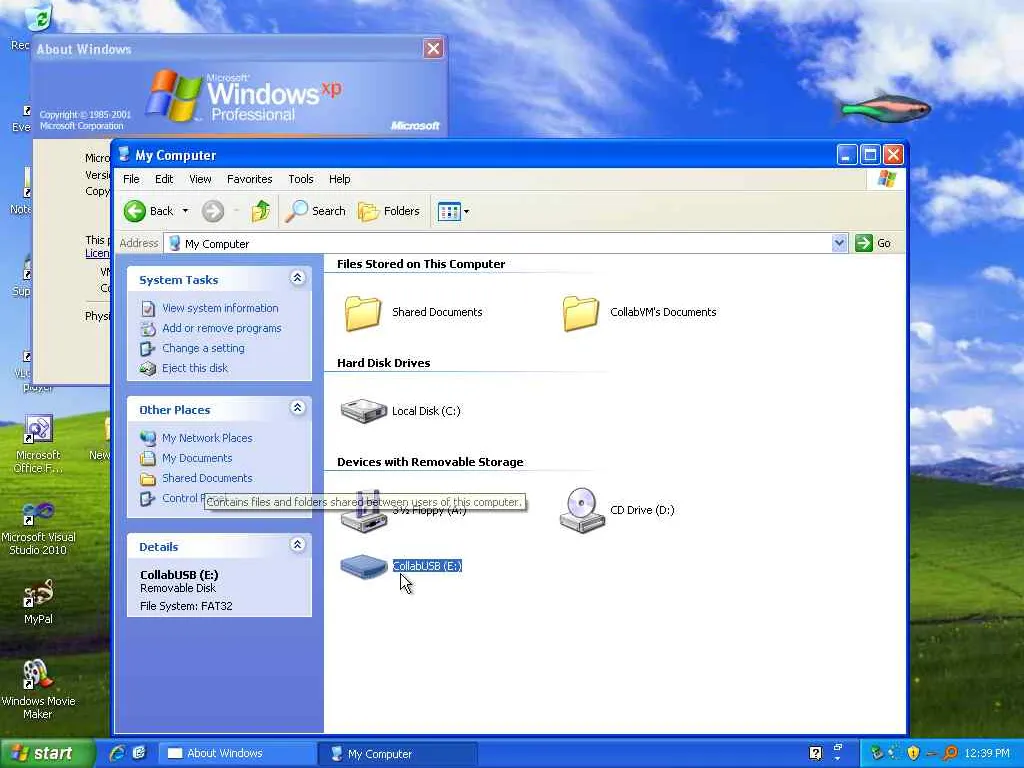Collapse the System Tasks panel
Viewport: 1024px width, 768px height.
pos(297,278)
